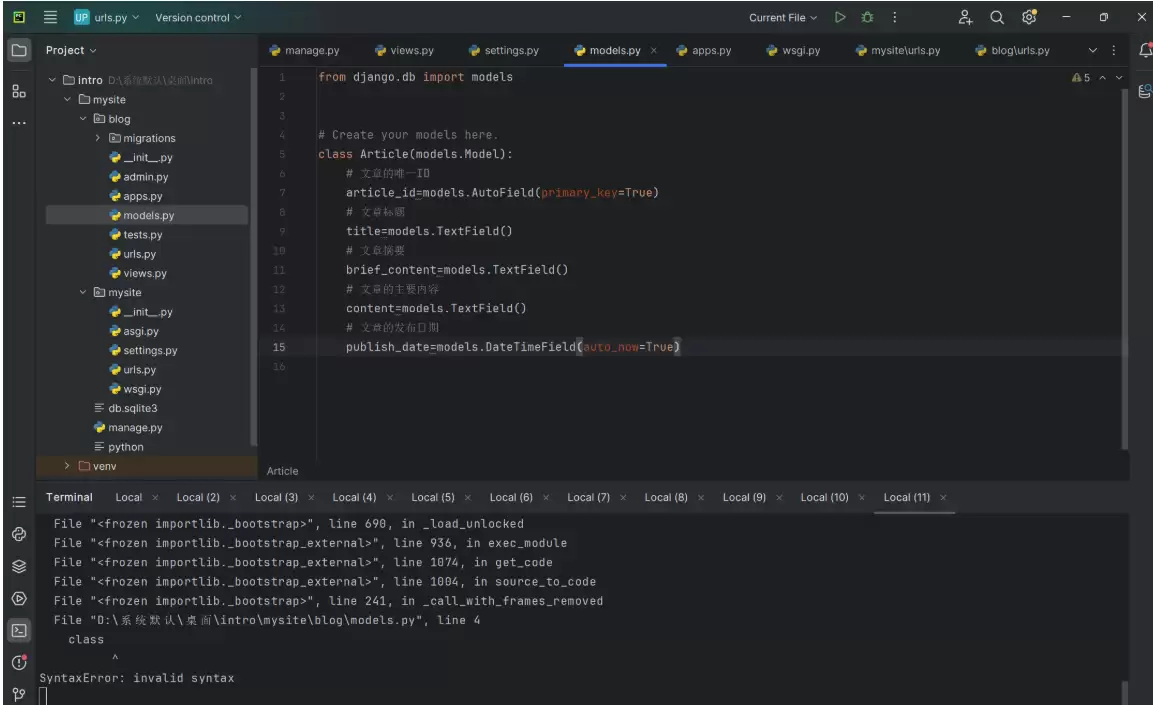
Task: Click the terminal vertical scrollbar
Action: click(1124, 693)
